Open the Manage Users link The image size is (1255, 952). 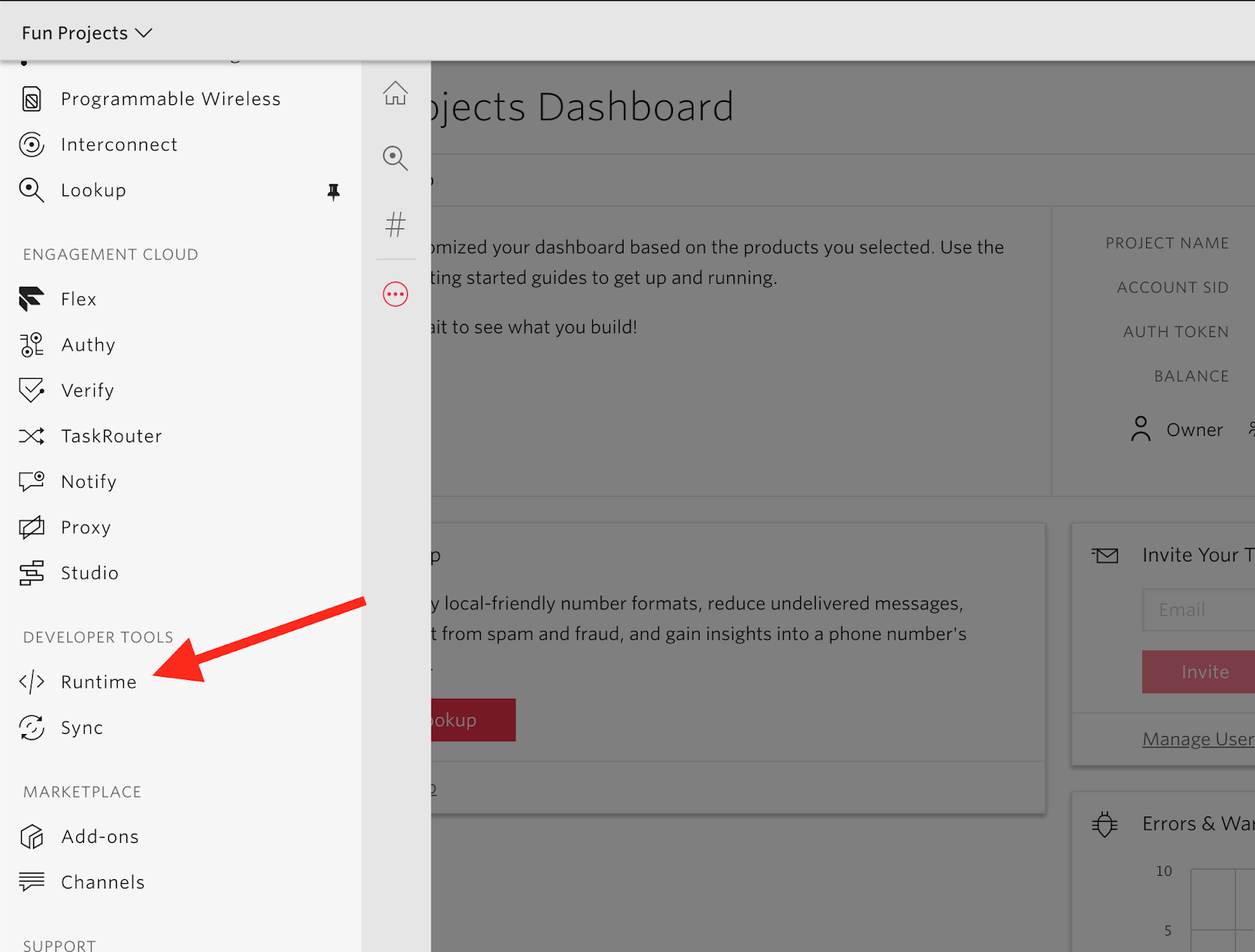pos(1199,739)
